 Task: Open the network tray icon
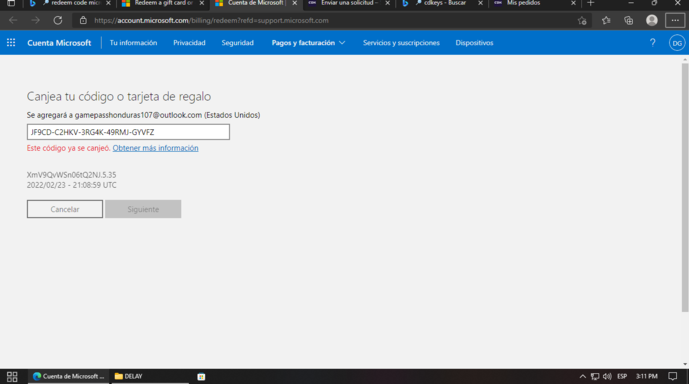(595, 377)
